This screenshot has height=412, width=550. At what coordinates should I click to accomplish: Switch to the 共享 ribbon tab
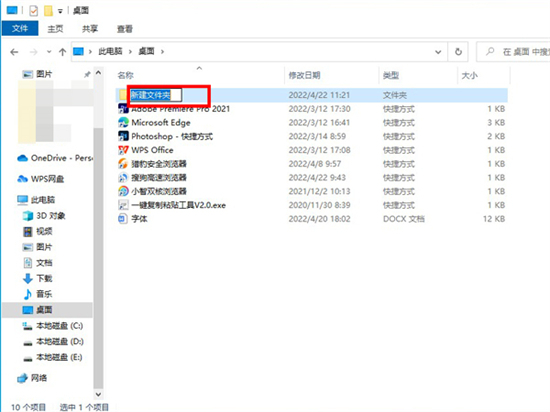90,29
